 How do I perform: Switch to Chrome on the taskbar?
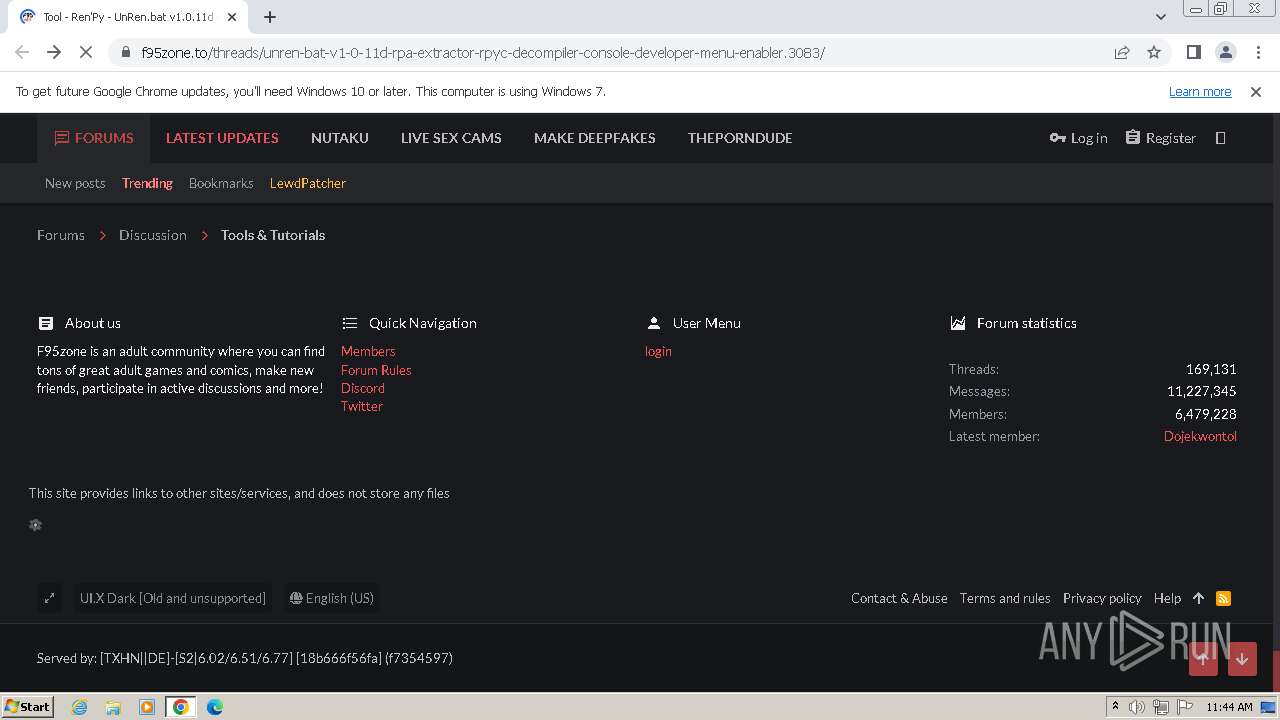point(181,707)
